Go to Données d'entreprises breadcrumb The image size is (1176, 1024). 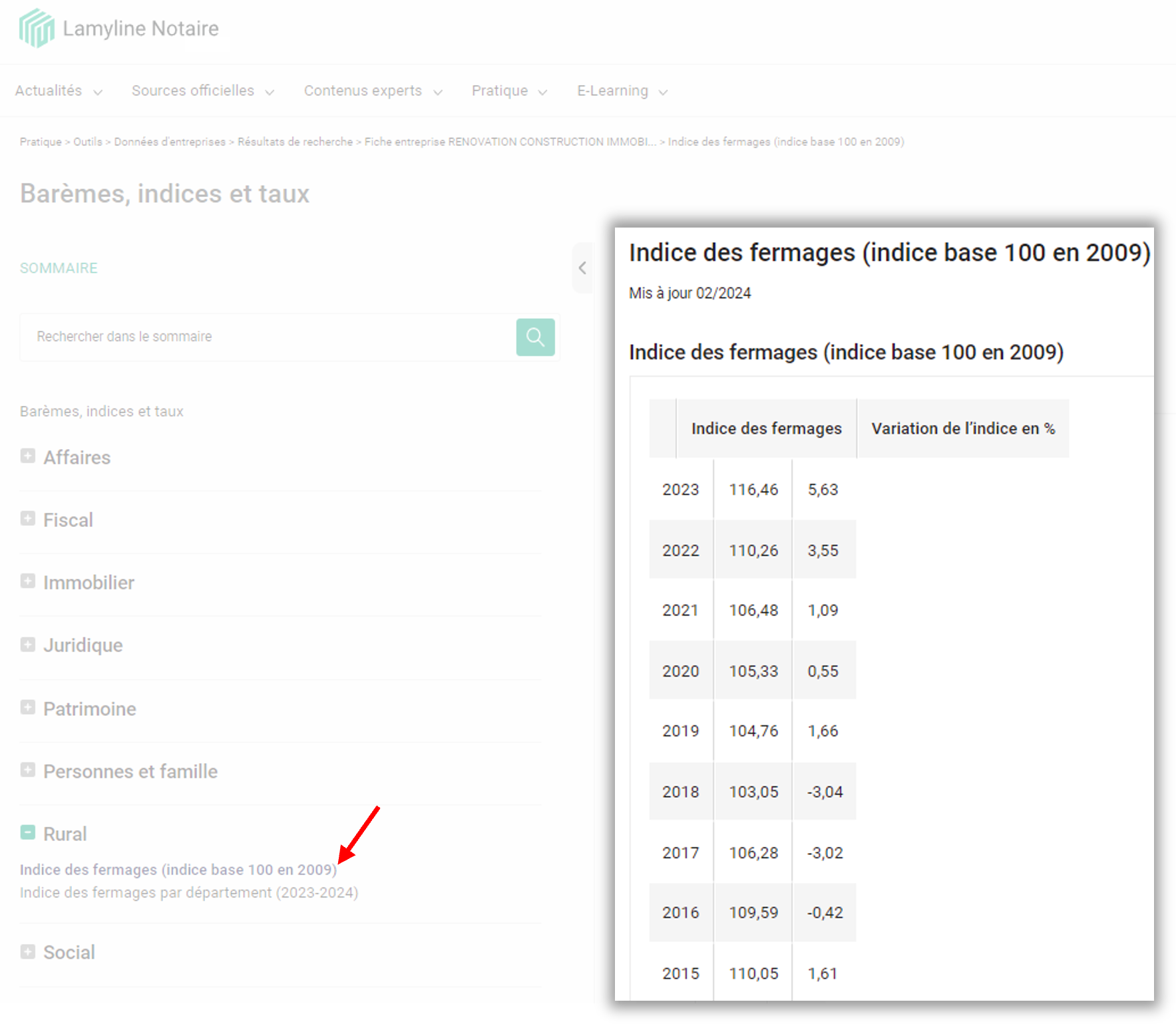pos(170,142)
